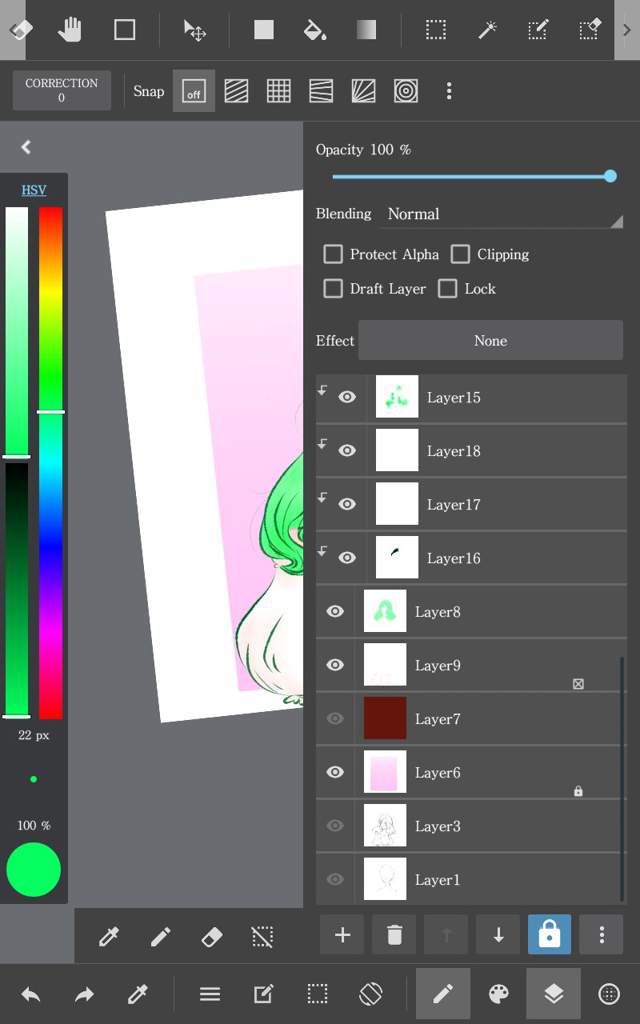Select the Hand move tool
640x1024 pixels.
click(x=69, y=30)
